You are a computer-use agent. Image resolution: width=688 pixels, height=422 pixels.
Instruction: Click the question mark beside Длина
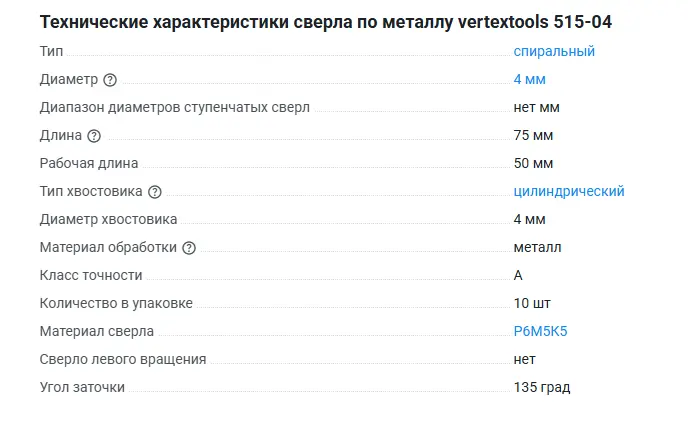[94, 136]
